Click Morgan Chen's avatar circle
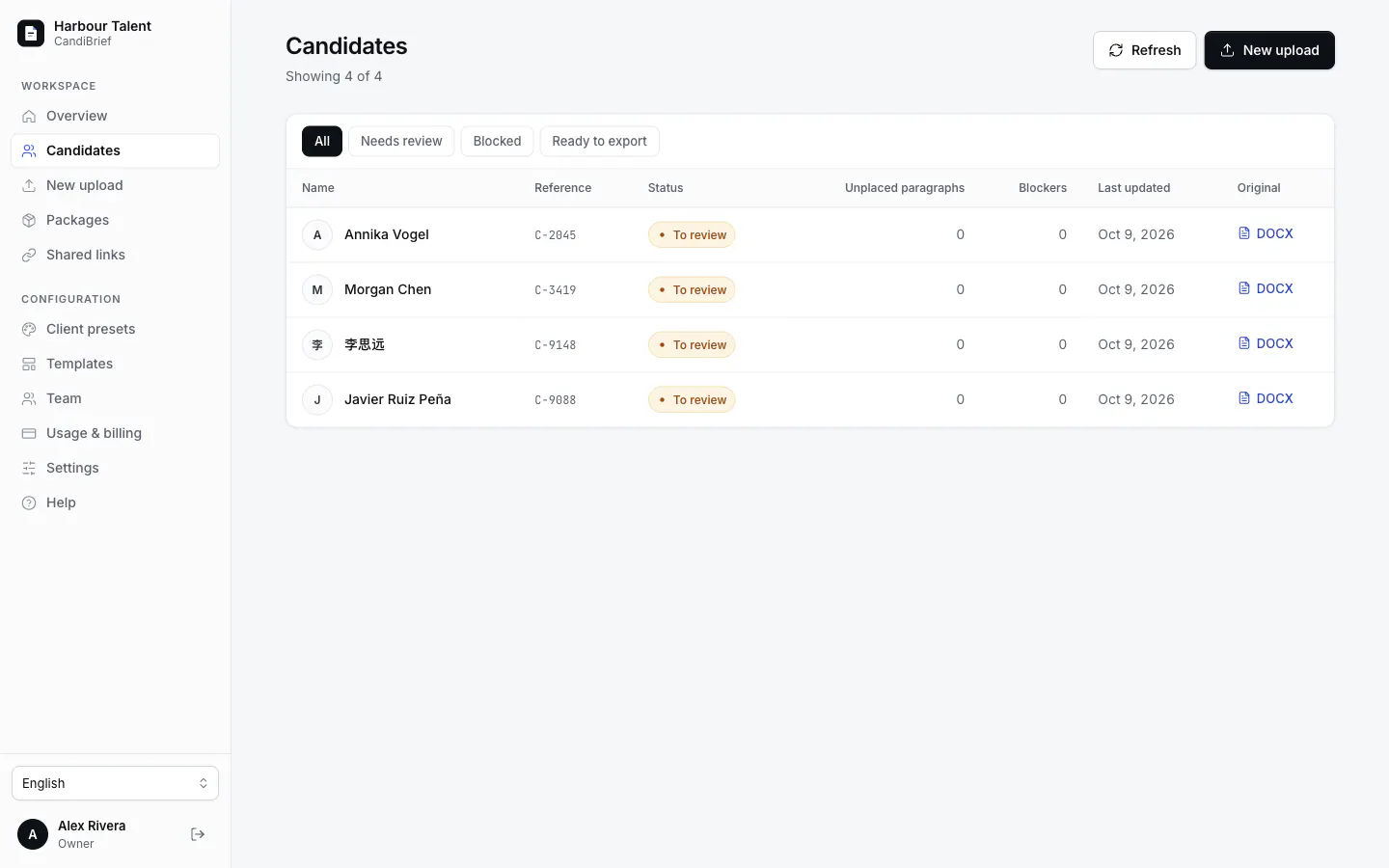This screenshot has width=1389, height=868. tap(317, 289)
